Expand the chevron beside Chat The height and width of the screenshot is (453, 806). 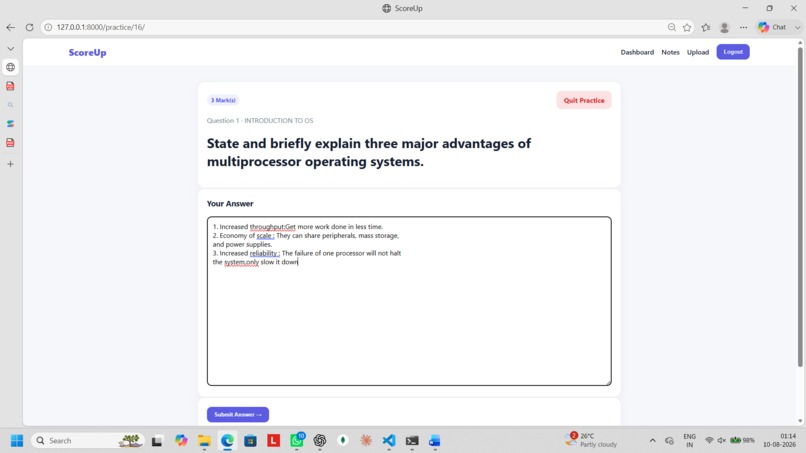[x=797, y=27]
